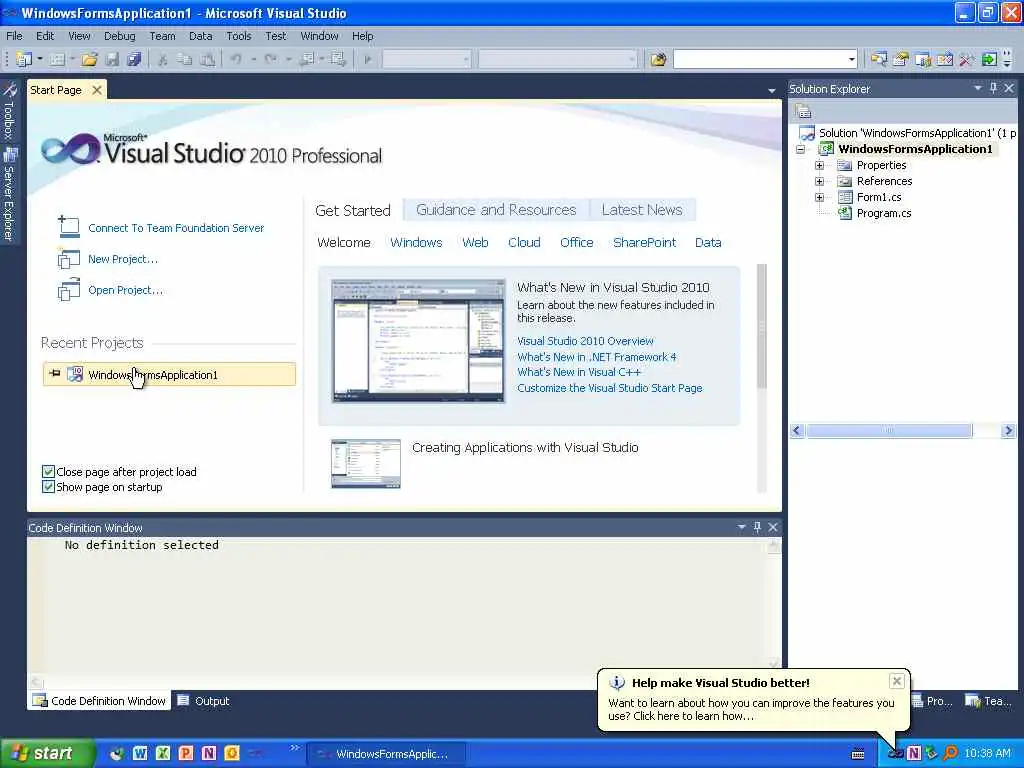Click the Copy toolbar icon
Image resolution: width=1024 pixels, height=768 pixels.
pos(185,59)
